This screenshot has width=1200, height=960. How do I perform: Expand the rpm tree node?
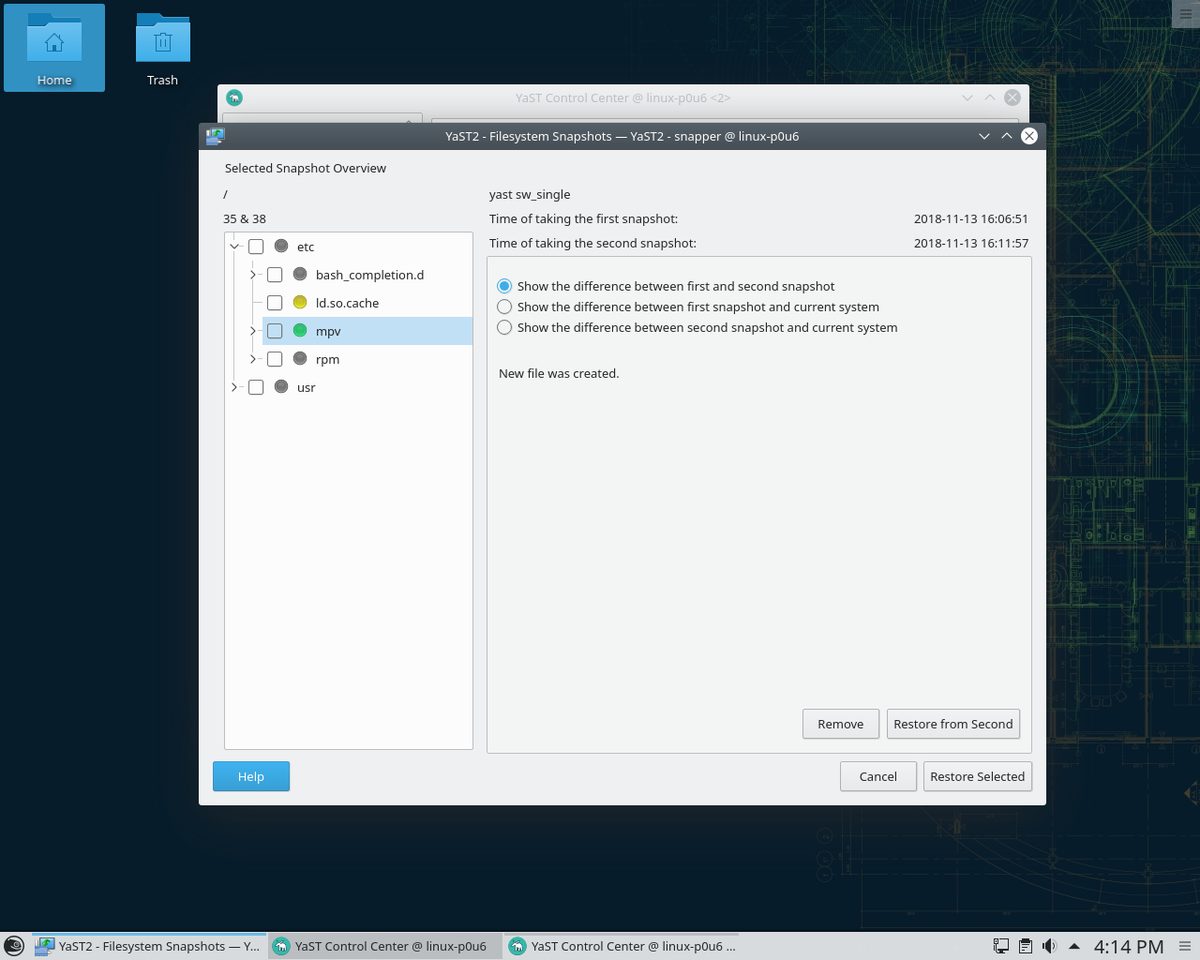point(253,359)
